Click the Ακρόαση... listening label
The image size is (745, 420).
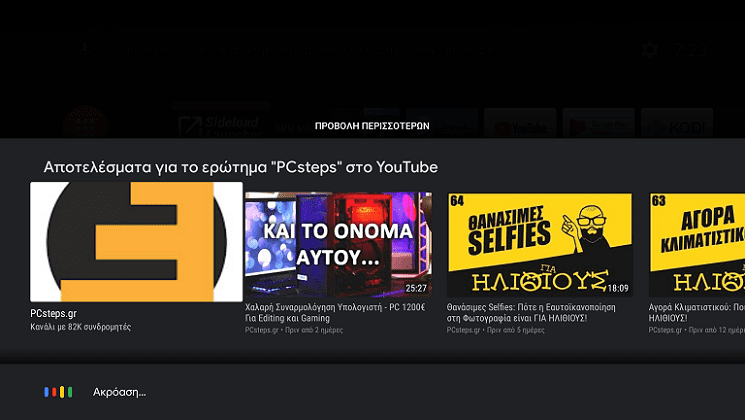tap(119, 392)
